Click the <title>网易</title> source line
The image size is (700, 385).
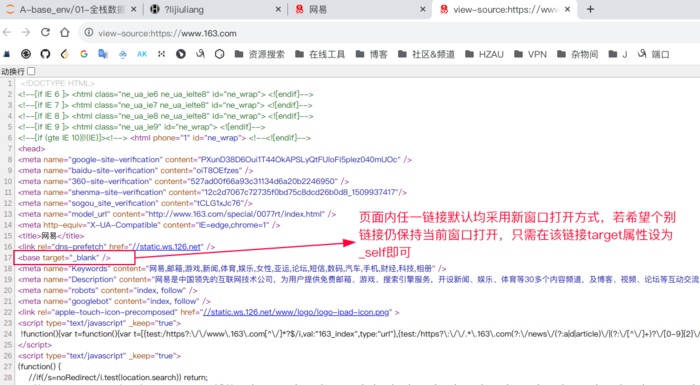[51, 236]
